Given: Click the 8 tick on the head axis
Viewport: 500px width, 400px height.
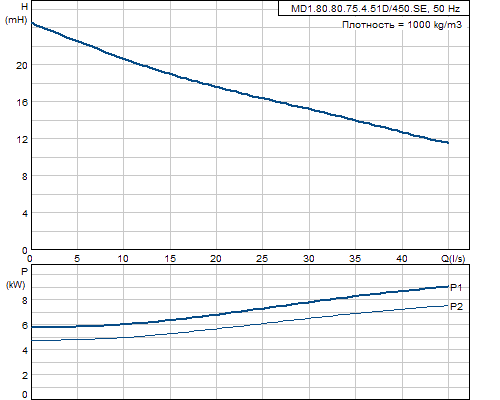Looking at the screenshot, I should [25, 176].
